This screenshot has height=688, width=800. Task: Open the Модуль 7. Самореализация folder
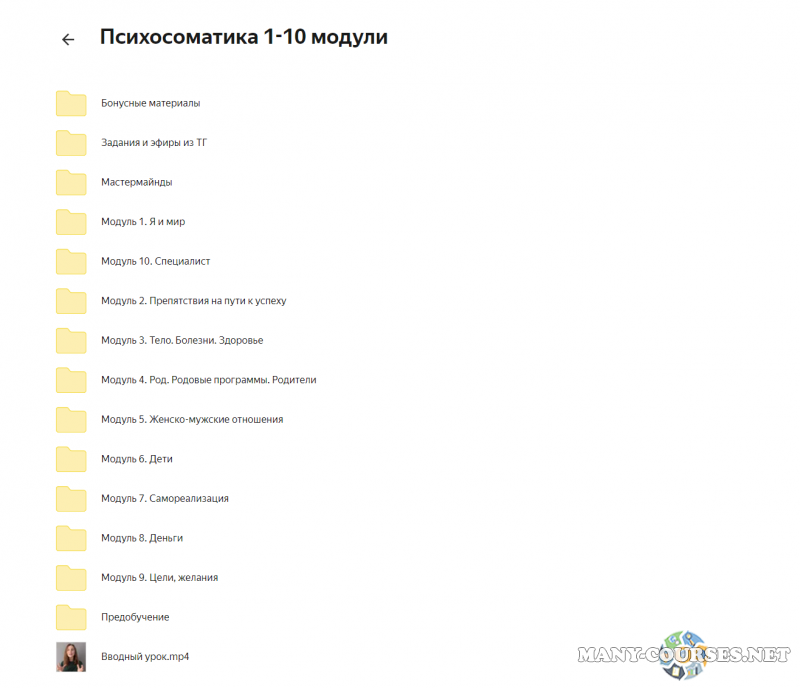coord(164,498)
